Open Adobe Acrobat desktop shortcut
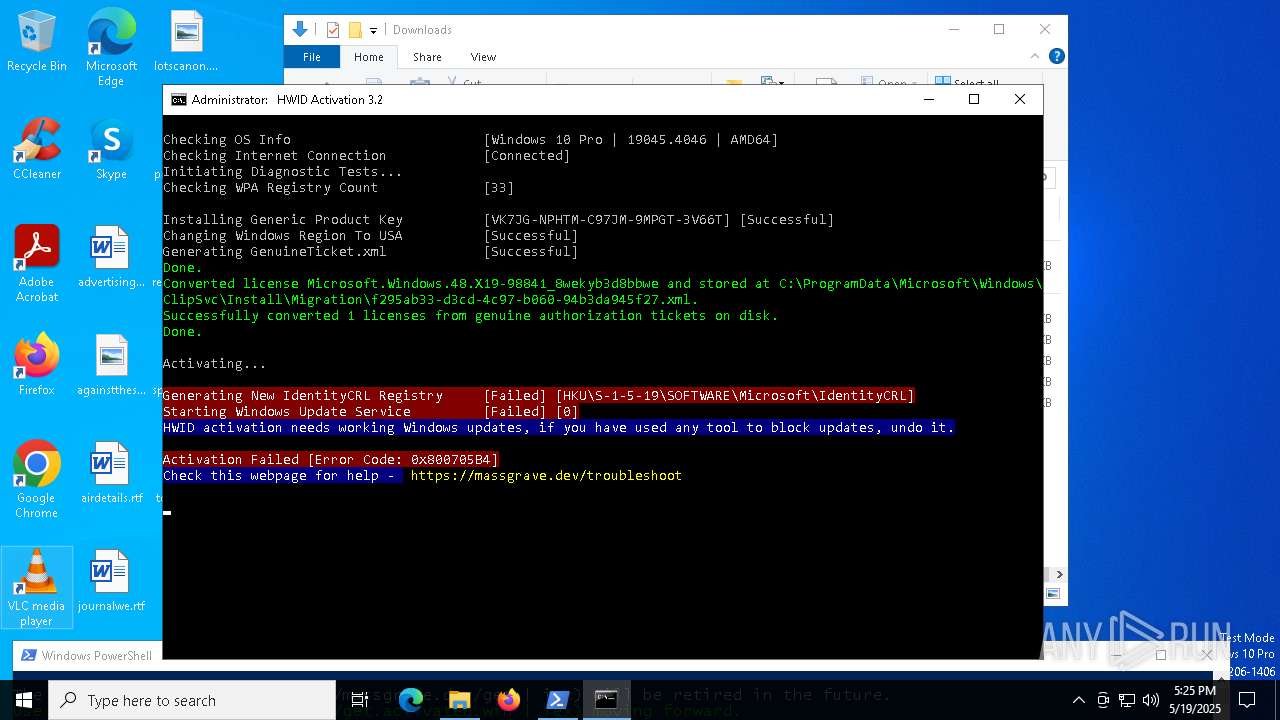The width and height of the screenshot is (1280, 720). tap(37, 264)
